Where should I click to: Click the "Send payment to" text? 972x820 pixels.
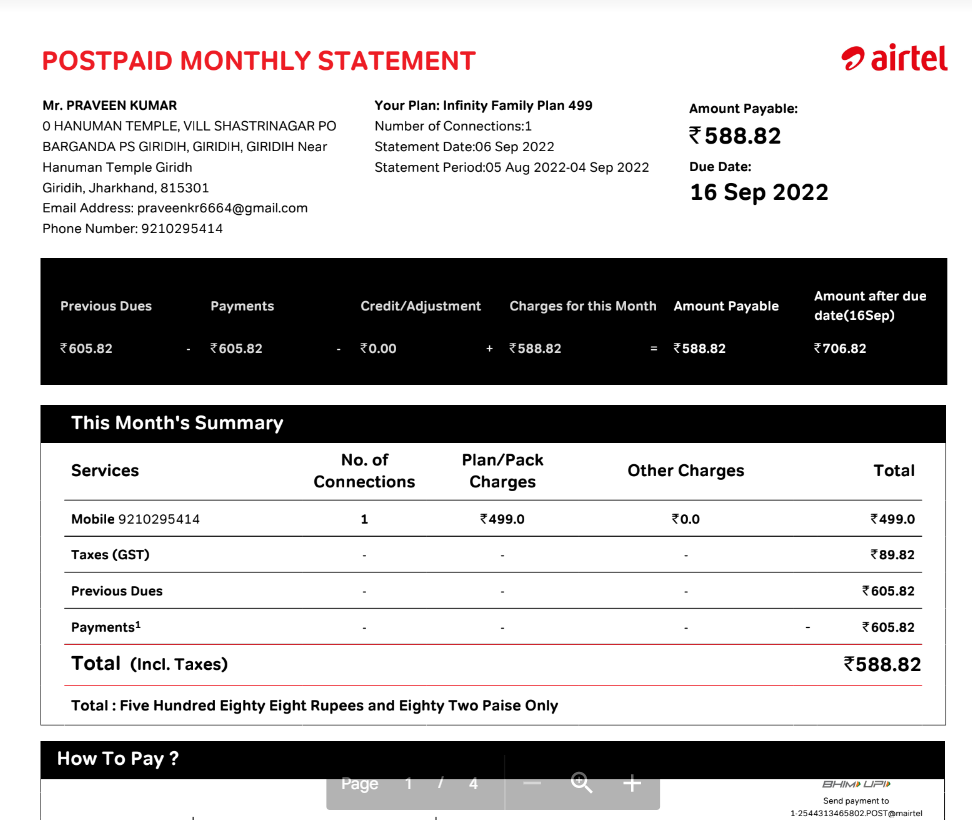click(856, 801)
